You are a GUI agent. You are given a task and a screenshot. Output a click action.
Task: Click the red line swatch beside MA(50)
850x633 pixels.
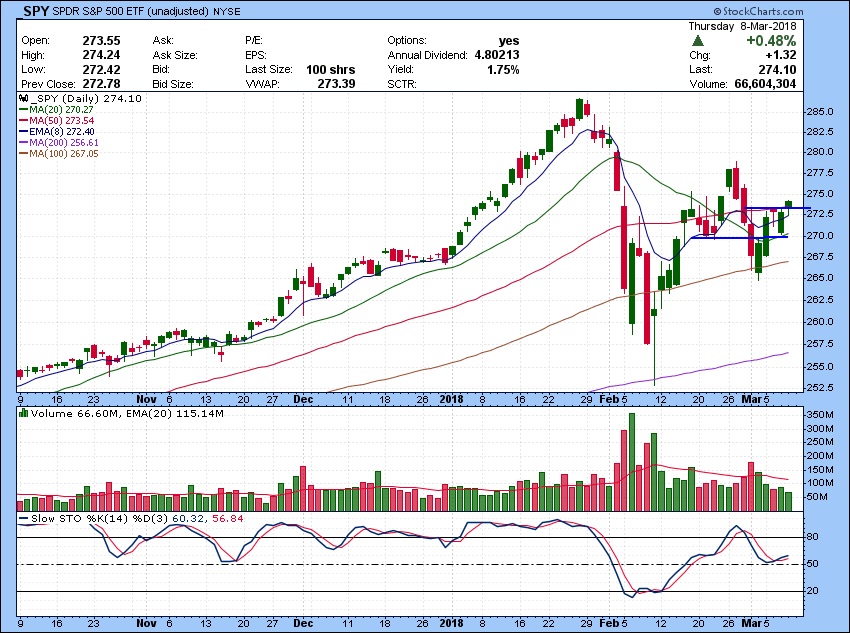point(24,120)
